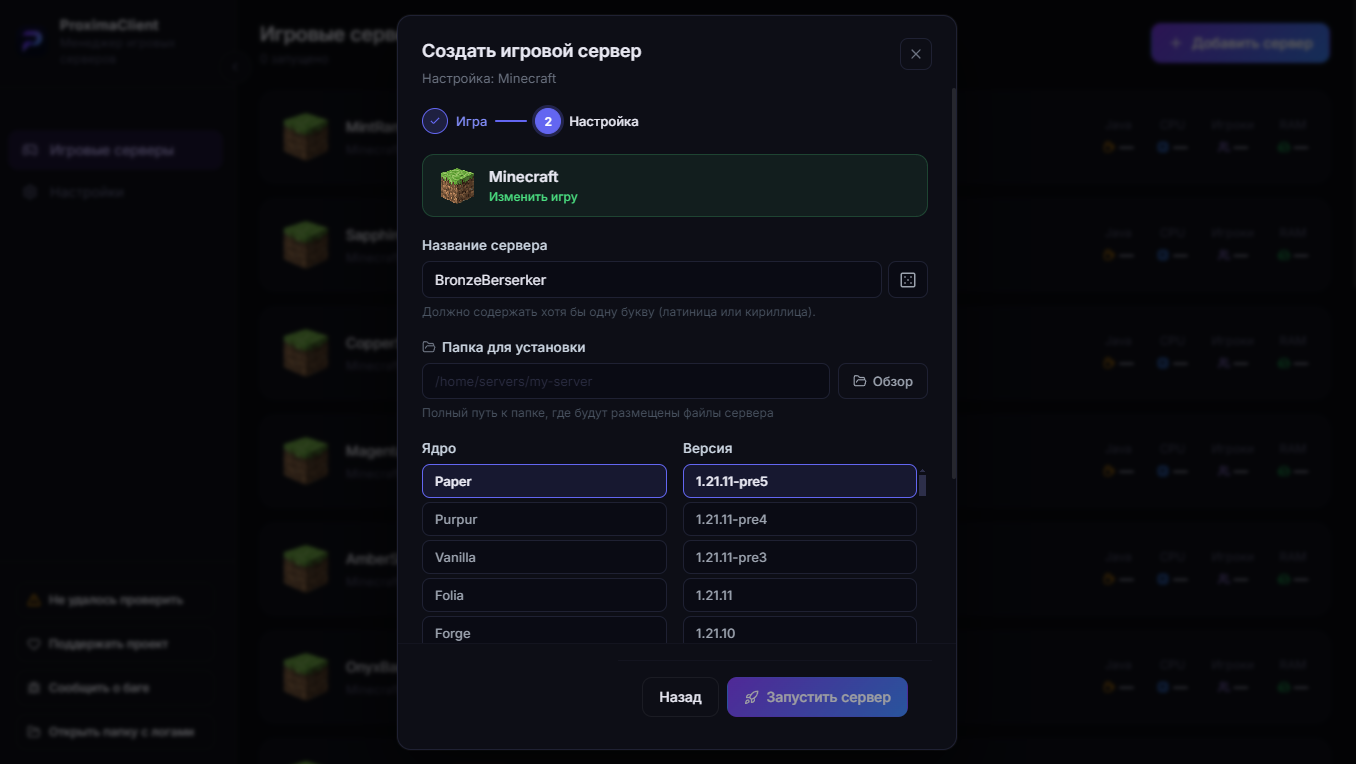
Task: Select version 1.21.10
Action: coord(800,631)
